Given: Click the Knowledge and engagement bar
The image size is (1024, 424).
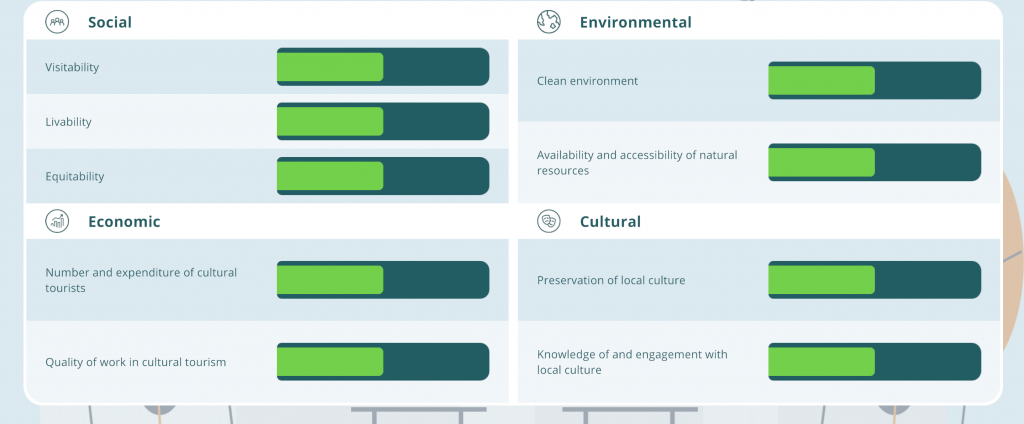Looking at the screenshot, I should (874, 361).
